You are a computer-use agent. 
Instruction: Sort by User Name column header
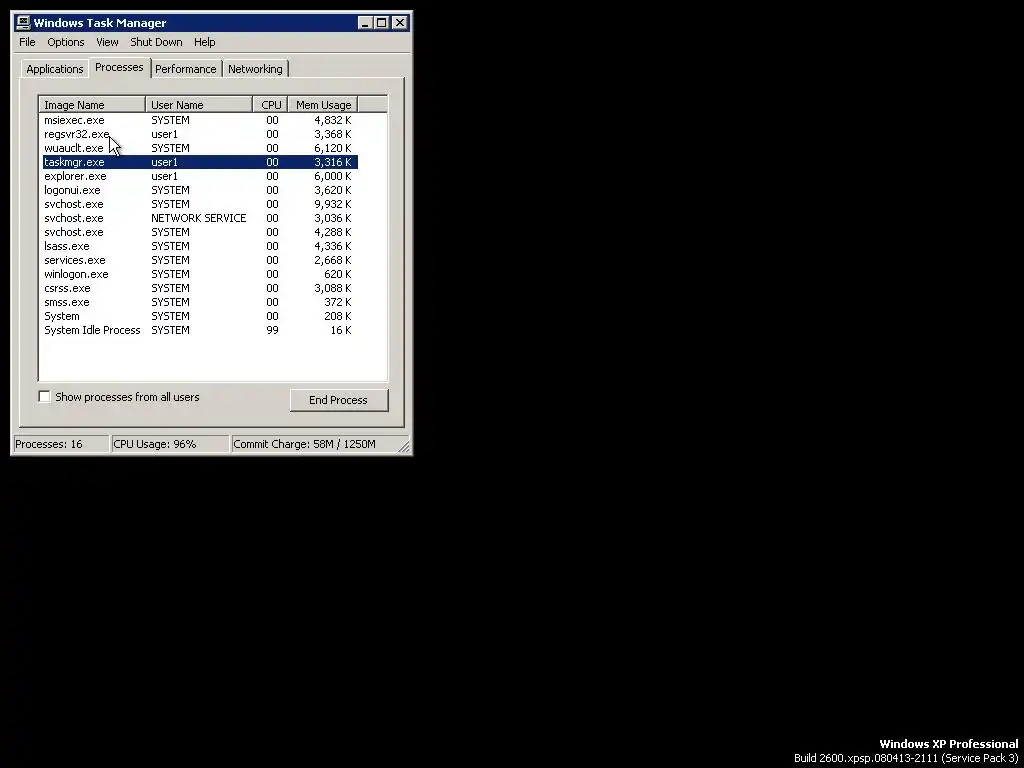(199, 104)
